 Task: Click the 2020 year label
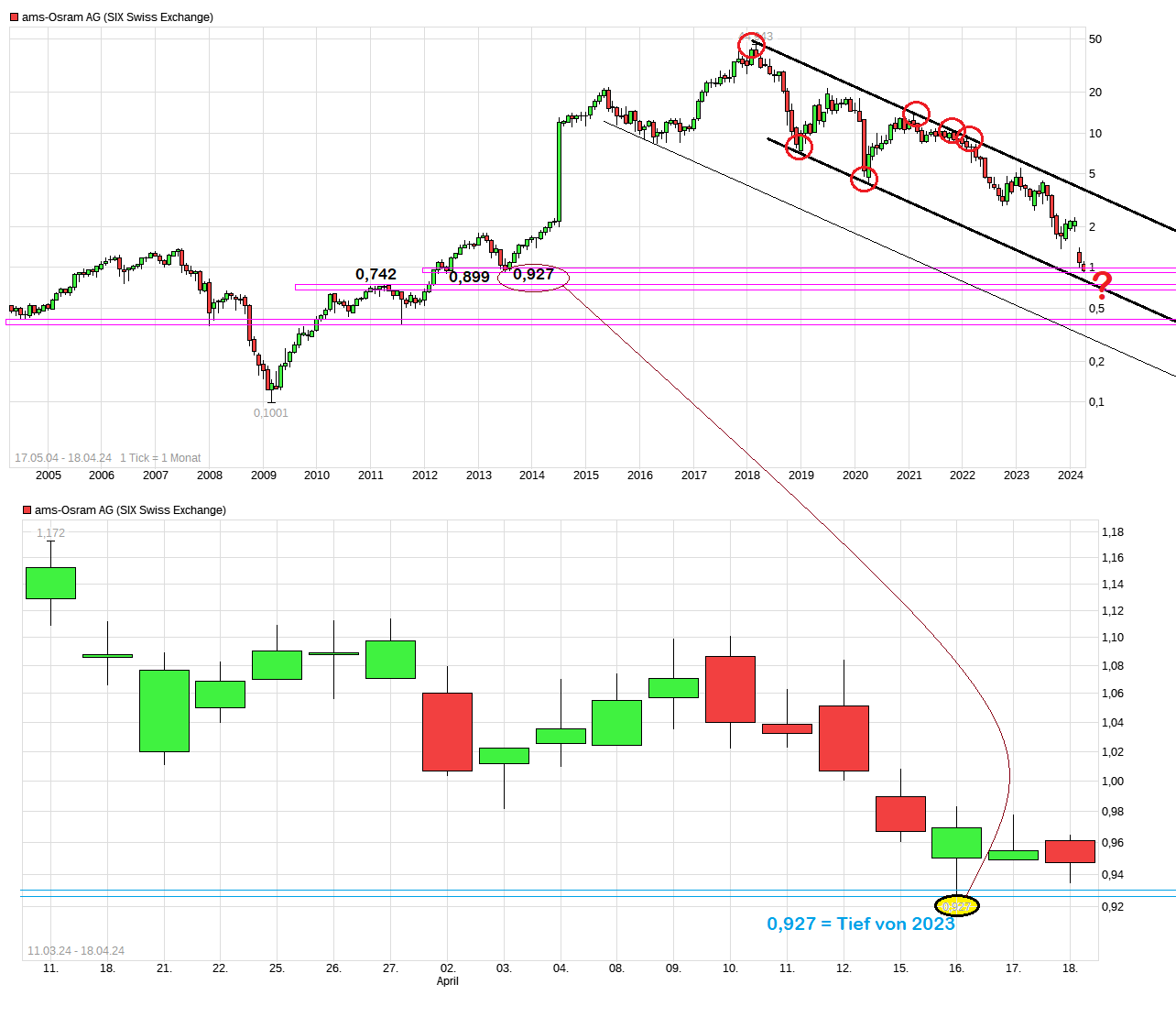pos(855,476)
